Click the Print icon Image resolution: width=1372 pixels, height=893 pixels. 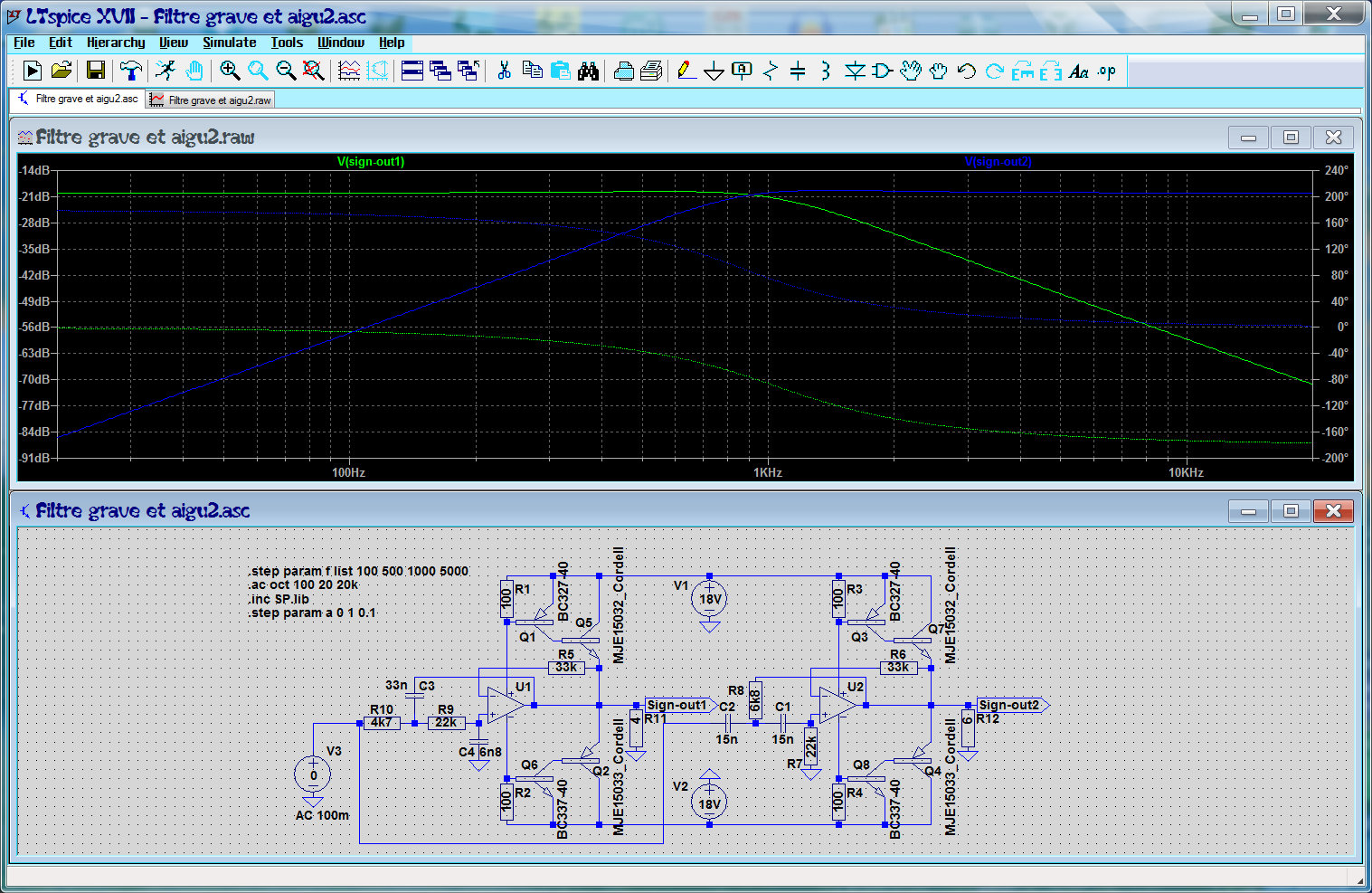click(651, 71)
